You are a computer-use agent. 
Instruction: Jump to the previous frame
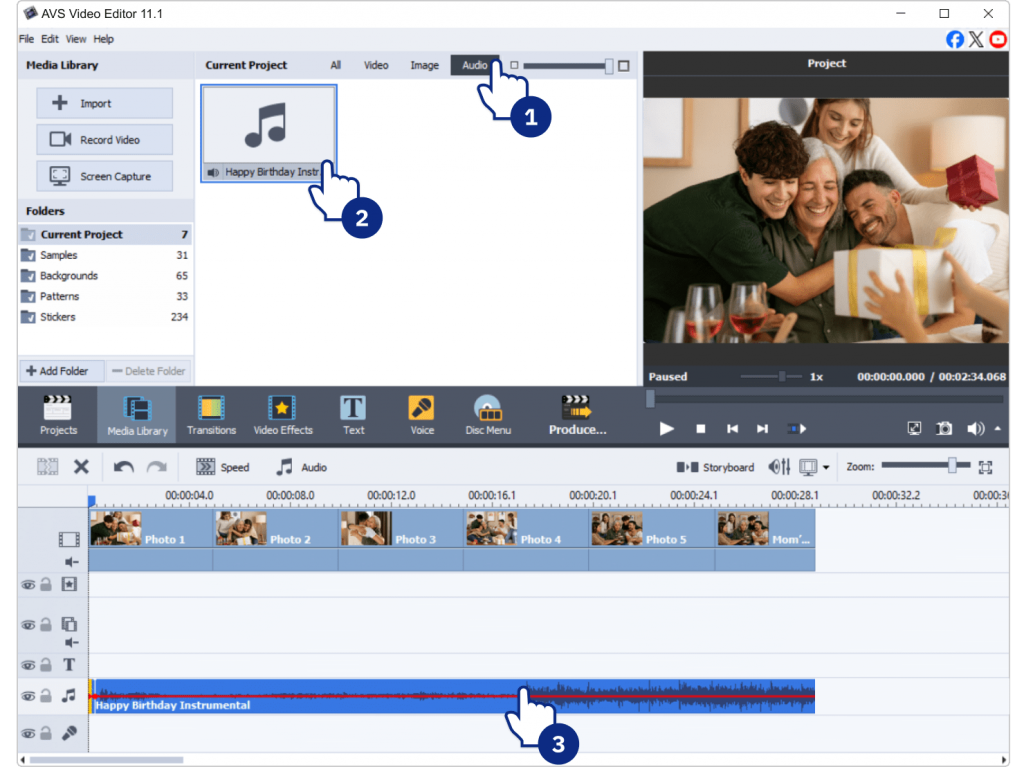click(732, 429)
